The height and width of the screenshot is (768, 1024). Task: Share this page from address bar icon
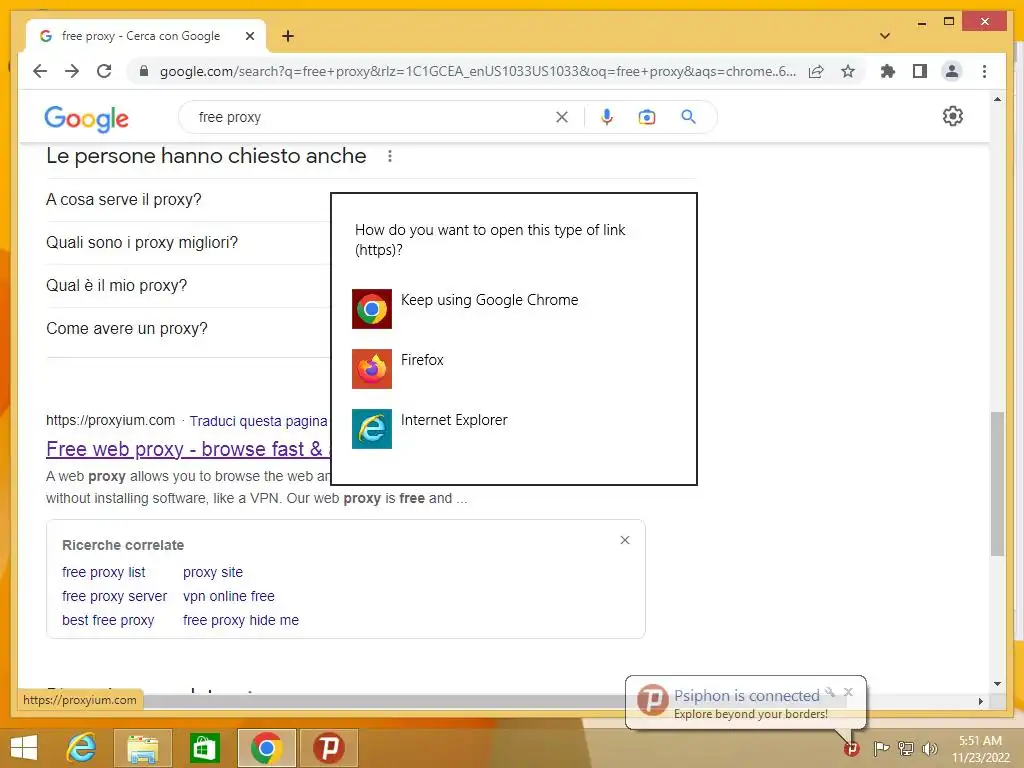coord(816,71)
